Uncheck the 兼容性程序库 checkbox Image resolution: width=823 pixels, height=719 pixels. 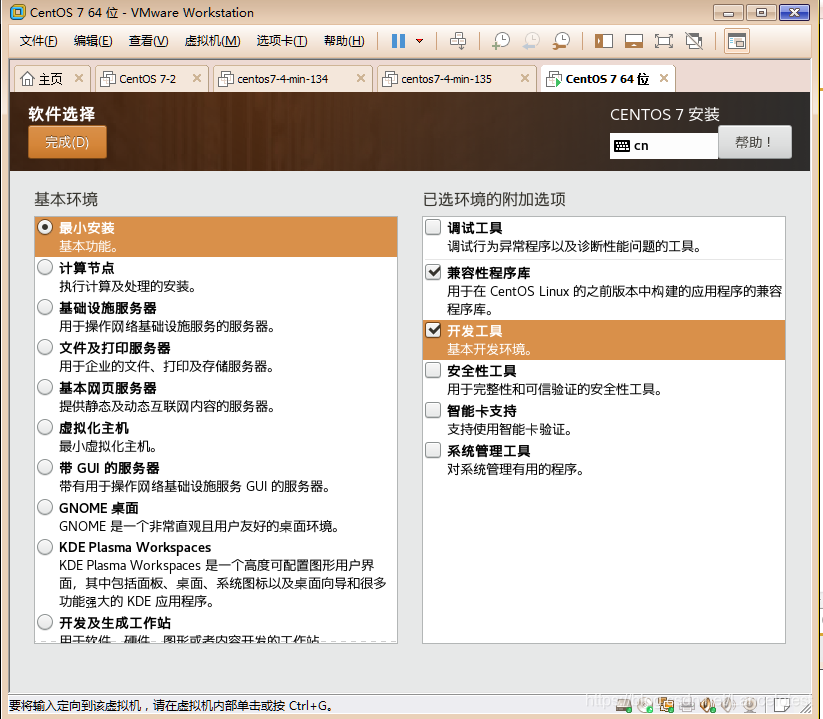pos(432,272)
